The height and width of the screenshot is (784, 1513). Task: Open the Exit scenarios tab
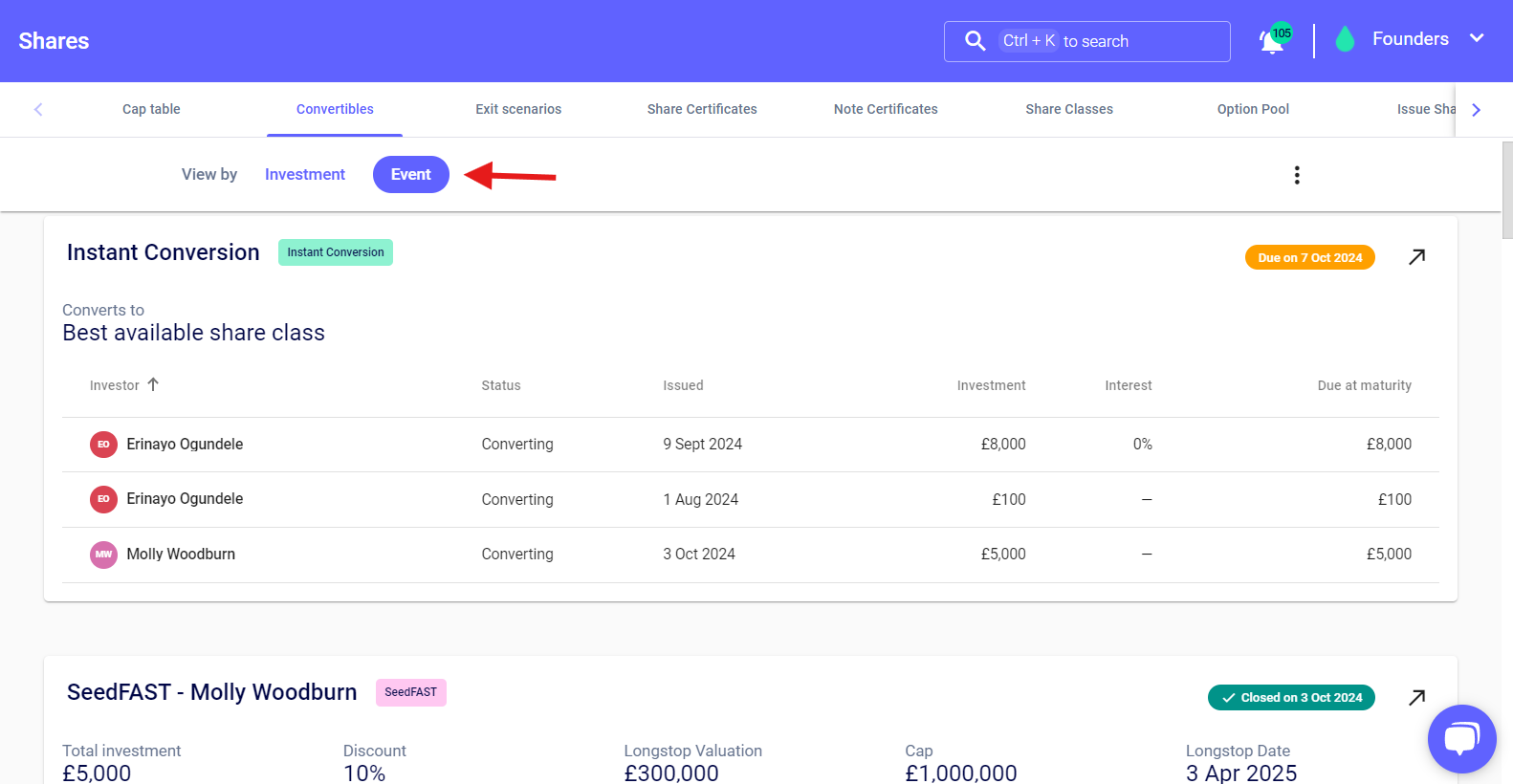[518, 109]
